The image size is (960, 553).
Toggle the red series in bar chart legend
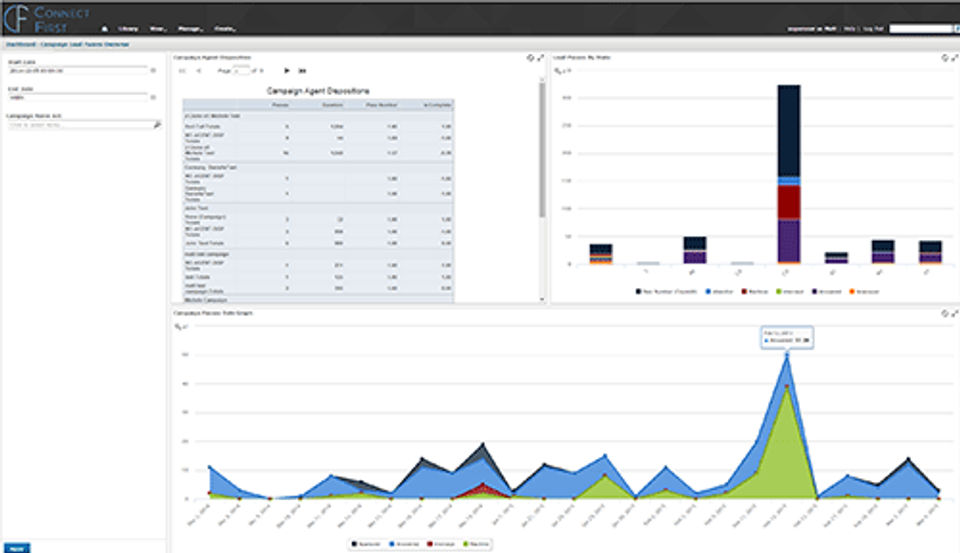(x=755, y=292)
